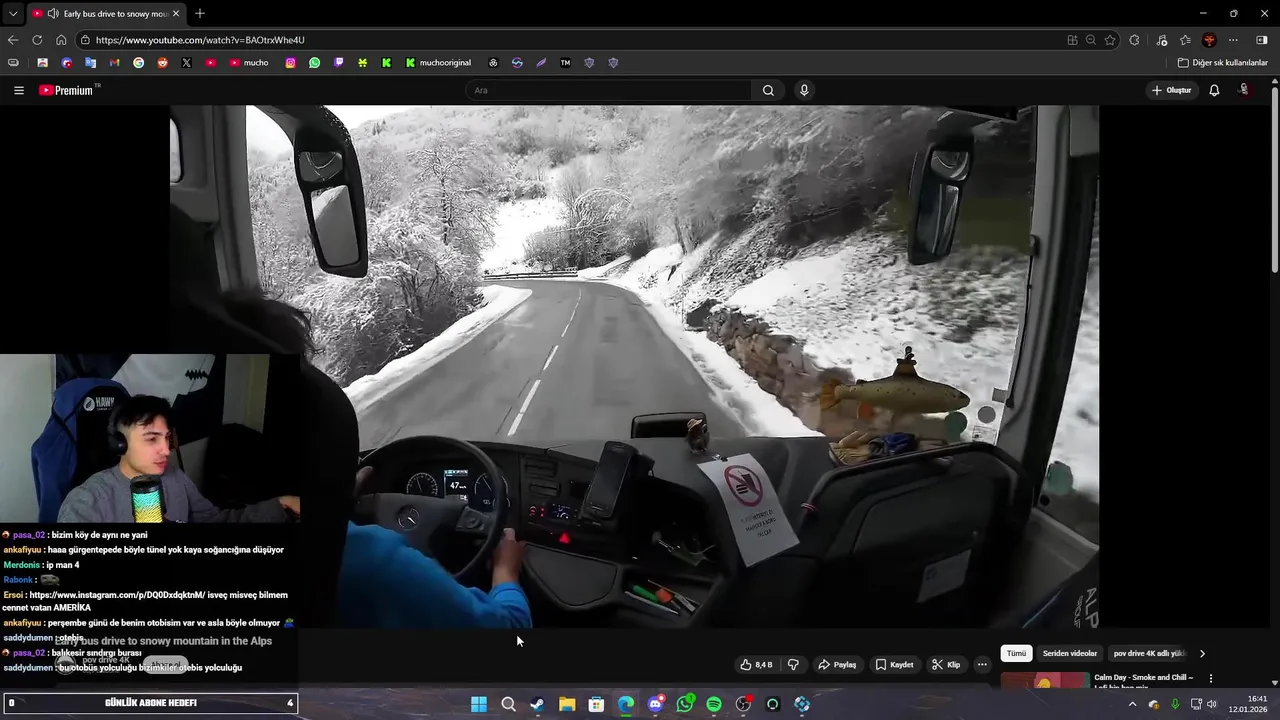Open the app-available install icon in address bar
Viewport: 1280px width, 720px height.
1072,40
